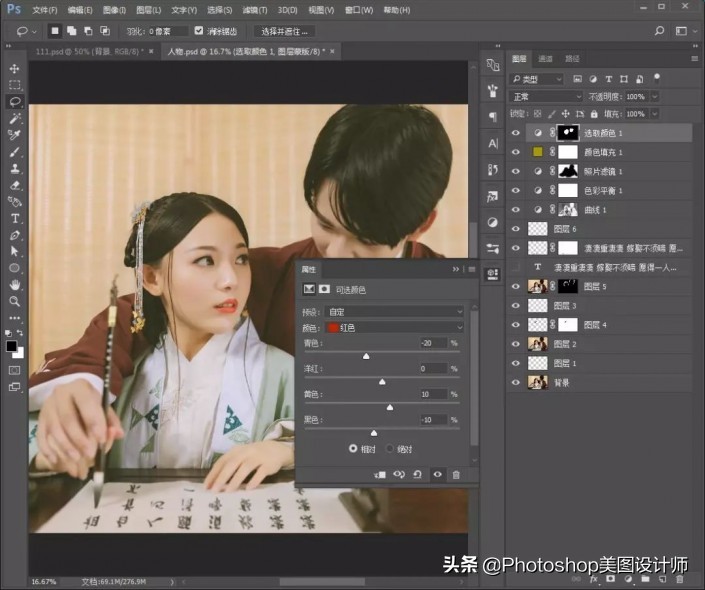Screen dimensions: 705x590
Task: Open the 填充 fill dropdown arrow
Action: [x=655, y=114]
